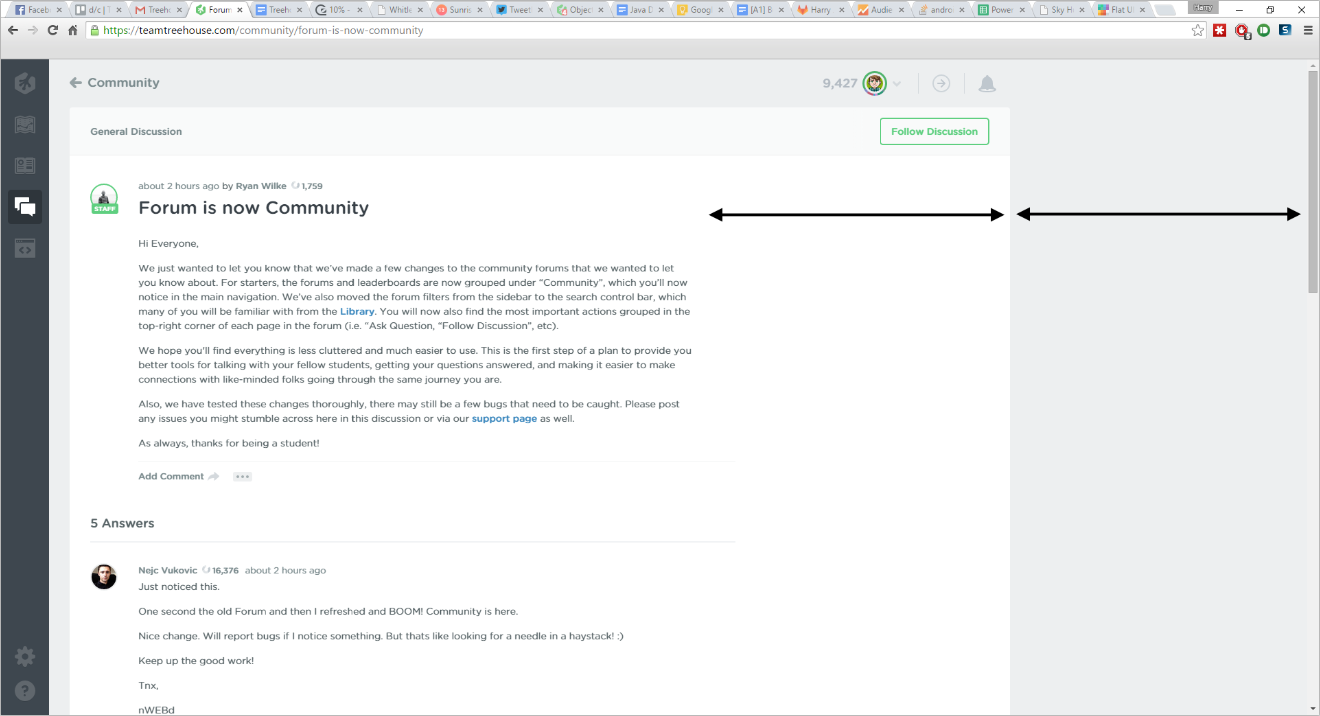The height and width of the screenshot is (716, 1320).
Task: Expand the three-dots menu beside Add Comment
Action: [242, 477]
